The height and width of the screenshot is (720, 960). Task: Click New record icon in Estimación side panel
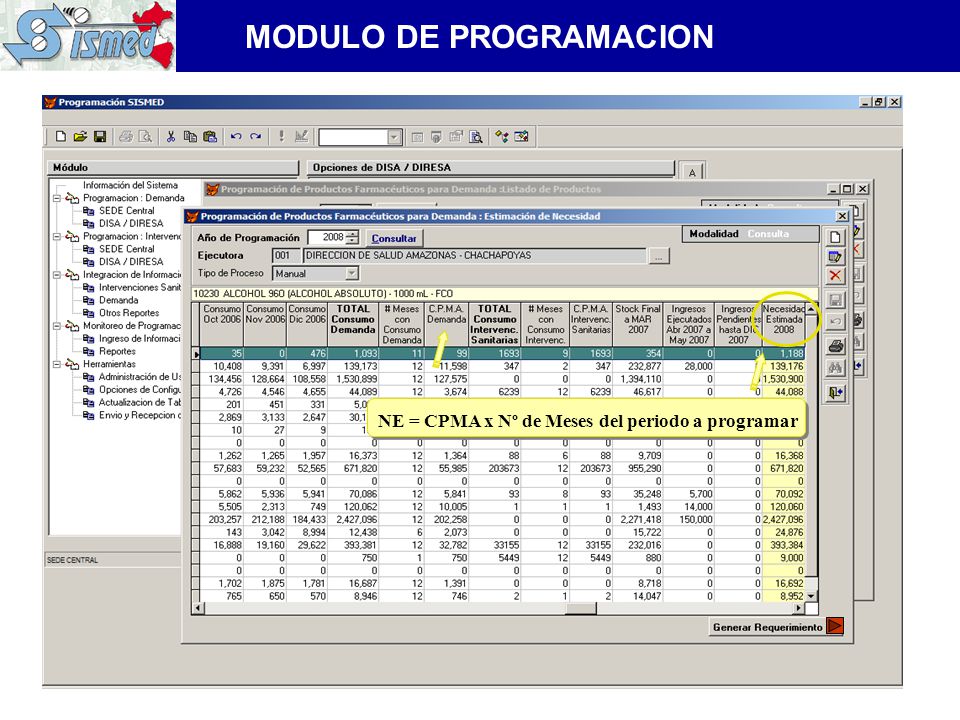(835, 237)
